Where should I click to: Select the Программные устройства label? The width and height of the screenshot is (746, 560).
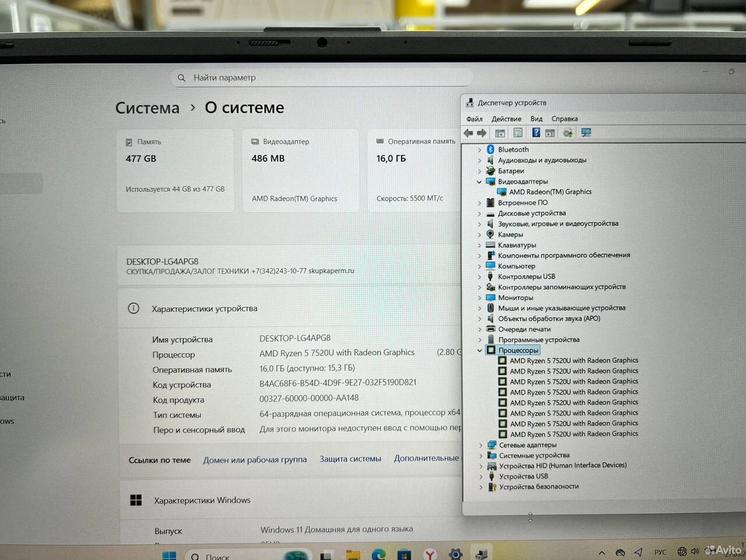[539, 339]
